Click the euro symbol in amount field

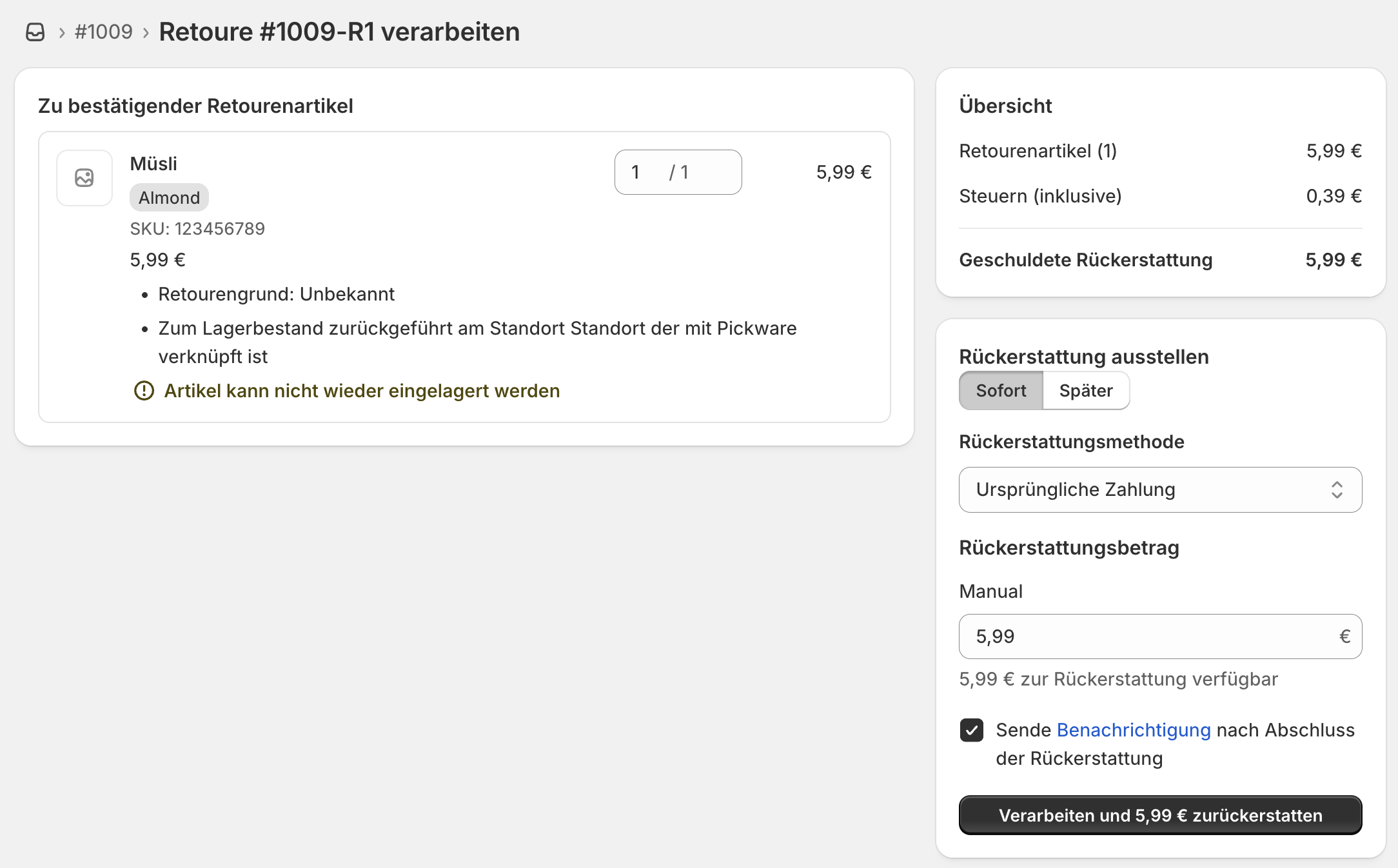[1344, 636]
